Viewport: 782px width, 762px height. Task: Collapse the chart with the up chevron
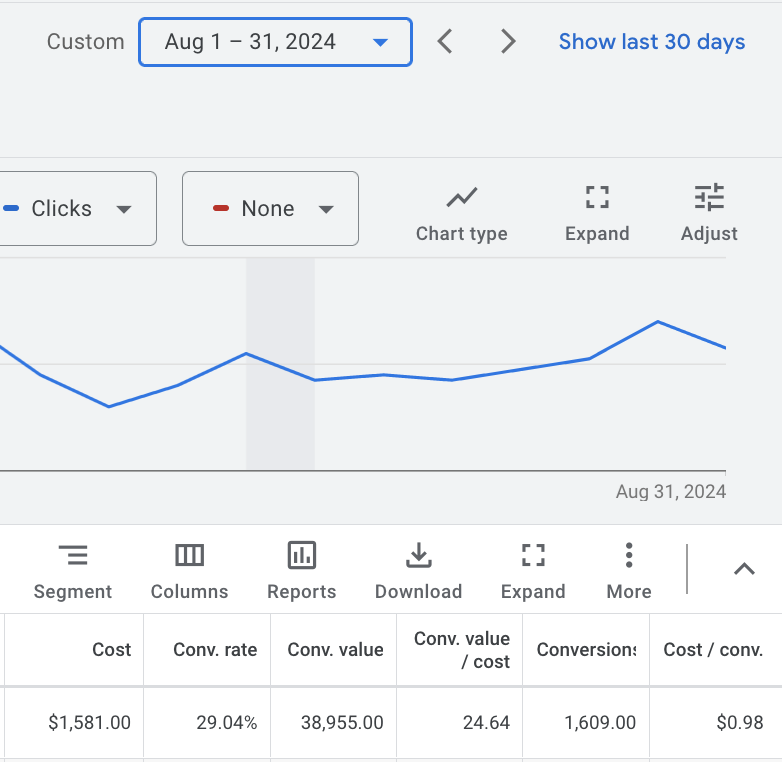coord(743,569)
